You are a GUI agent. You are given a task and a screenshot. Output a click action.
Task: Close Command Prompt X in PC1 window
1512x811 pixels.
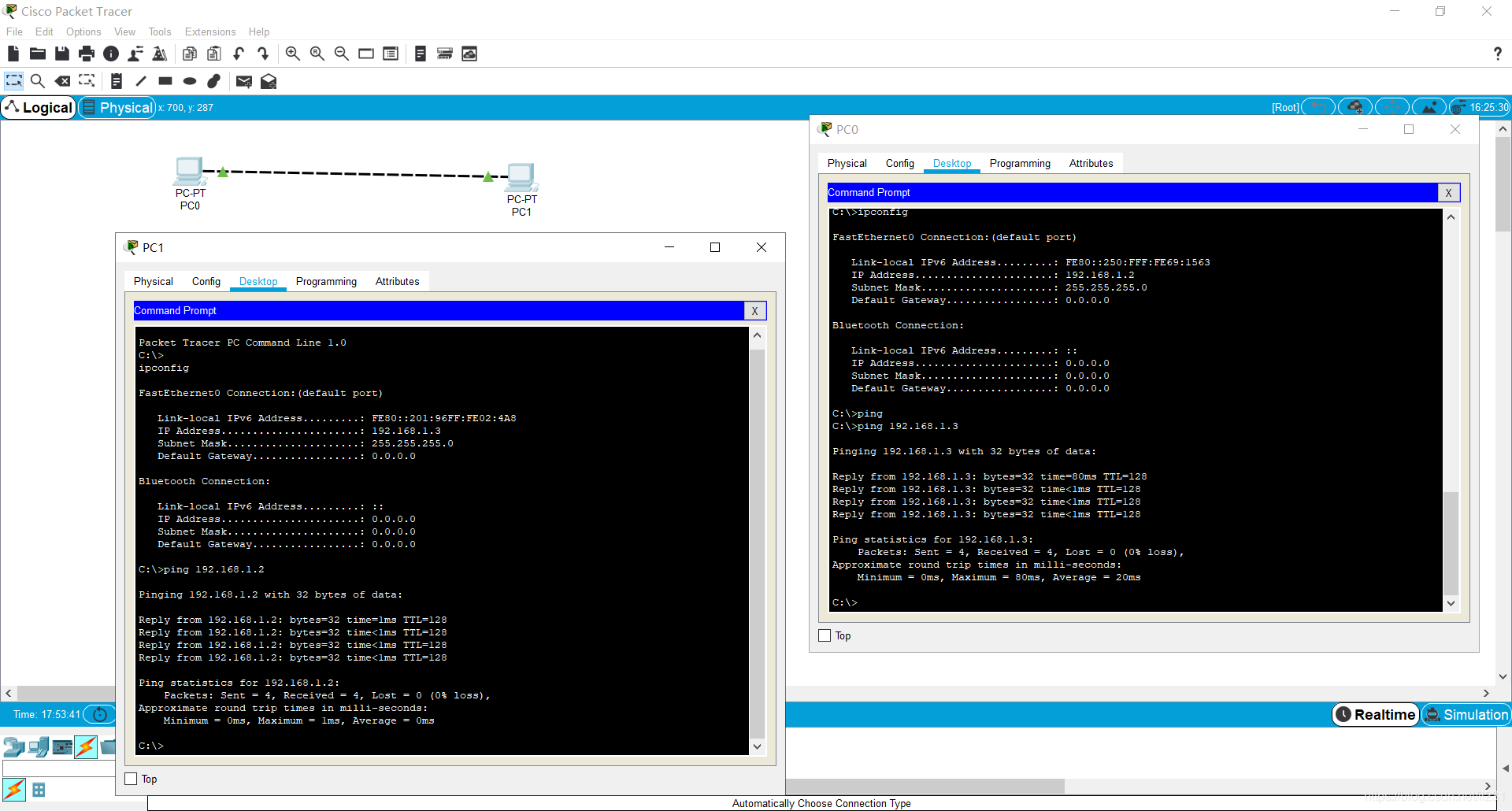754,310
